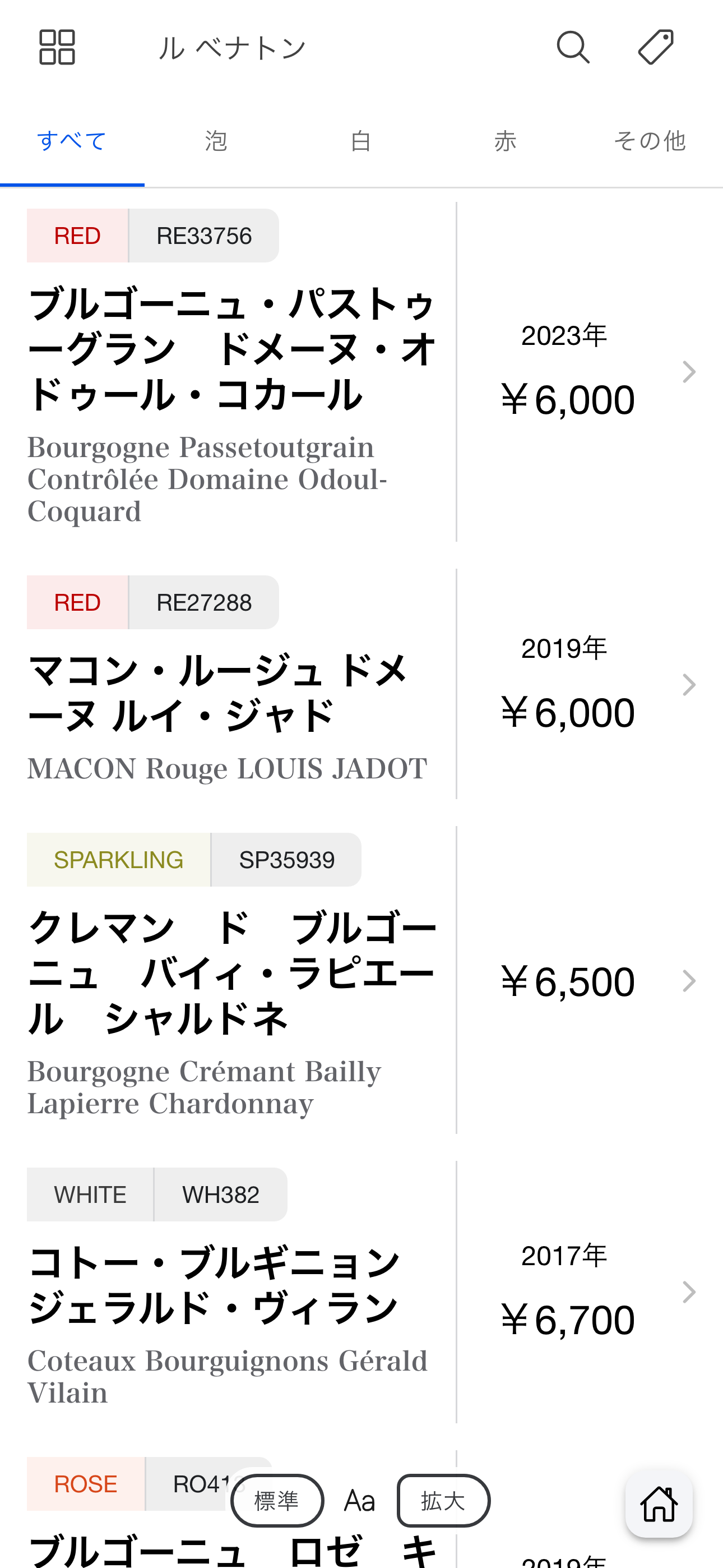723x1568 pixels.
Task: Select the すべて tab
Action: 72,141
